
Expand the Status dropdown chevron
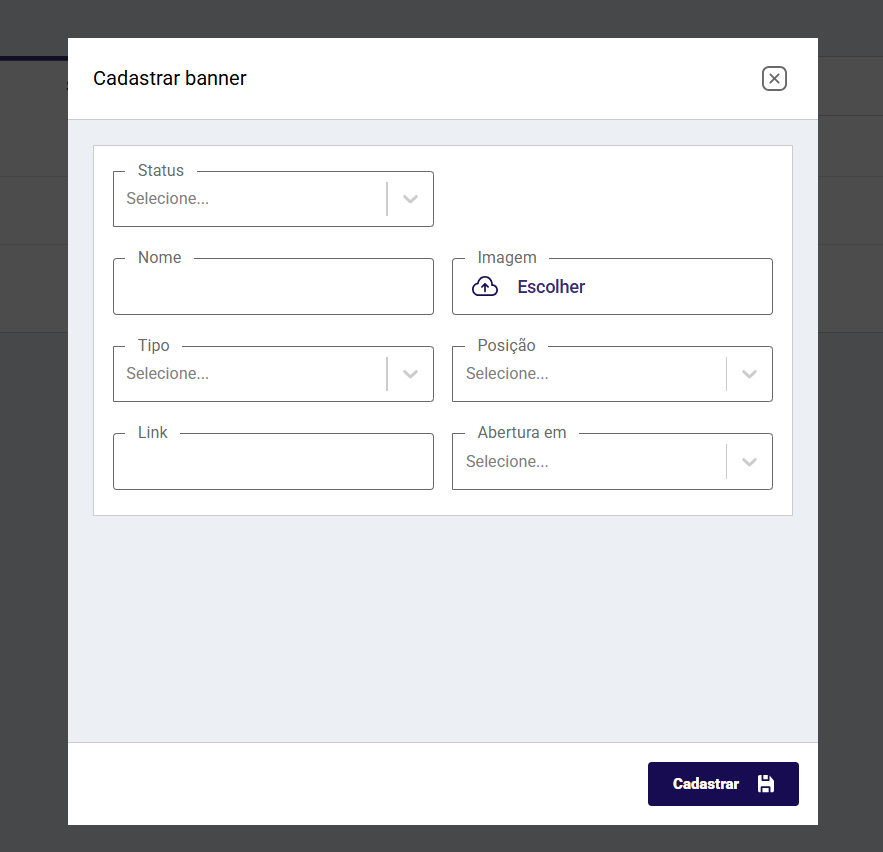click(411, 199)
